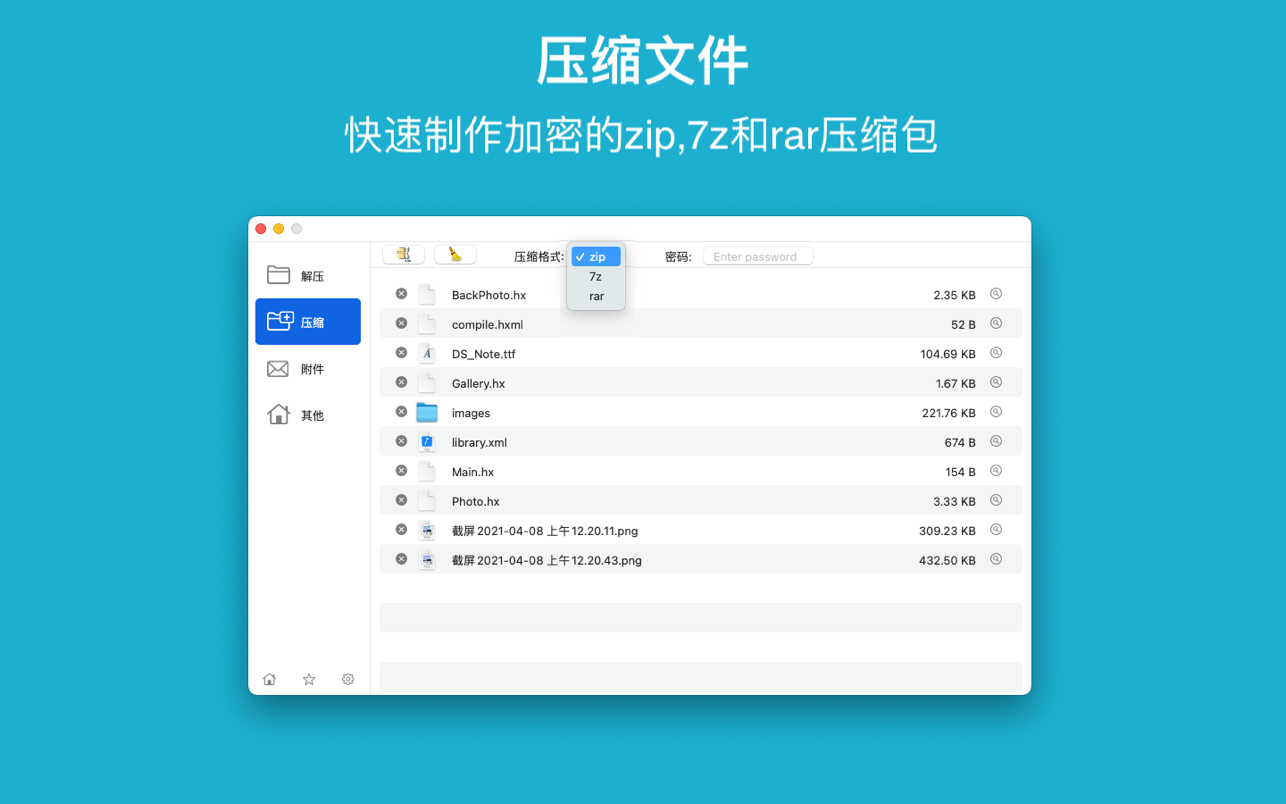Select the 压缩 sidebar section

tap(308, 322)
